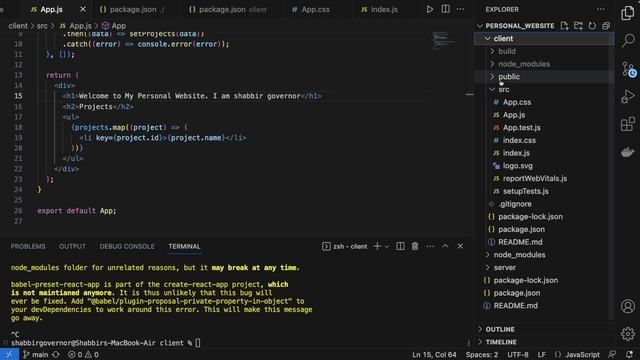
Task: Close the terminal panel
Action: click(x=460, y=246)
